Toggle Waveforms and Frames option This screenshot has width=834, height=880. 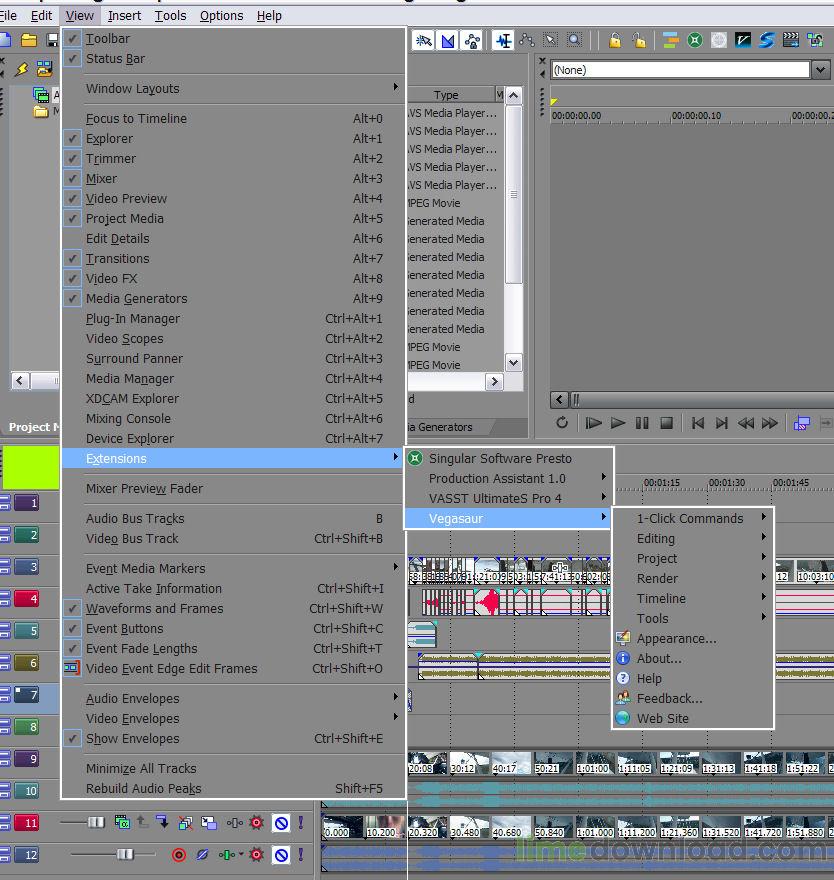click(x=154, y=608)
